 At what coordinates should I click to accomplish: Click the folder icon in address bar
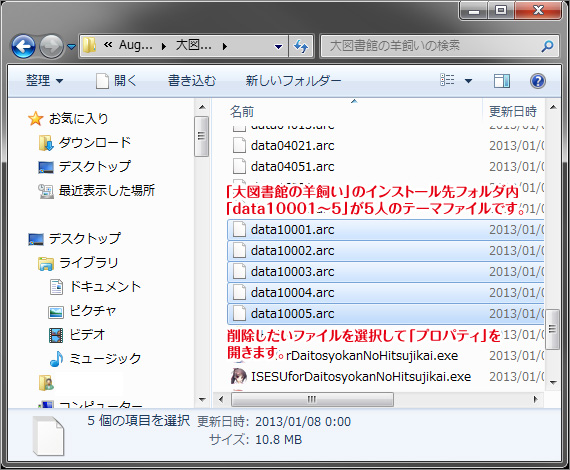(89, 46)
